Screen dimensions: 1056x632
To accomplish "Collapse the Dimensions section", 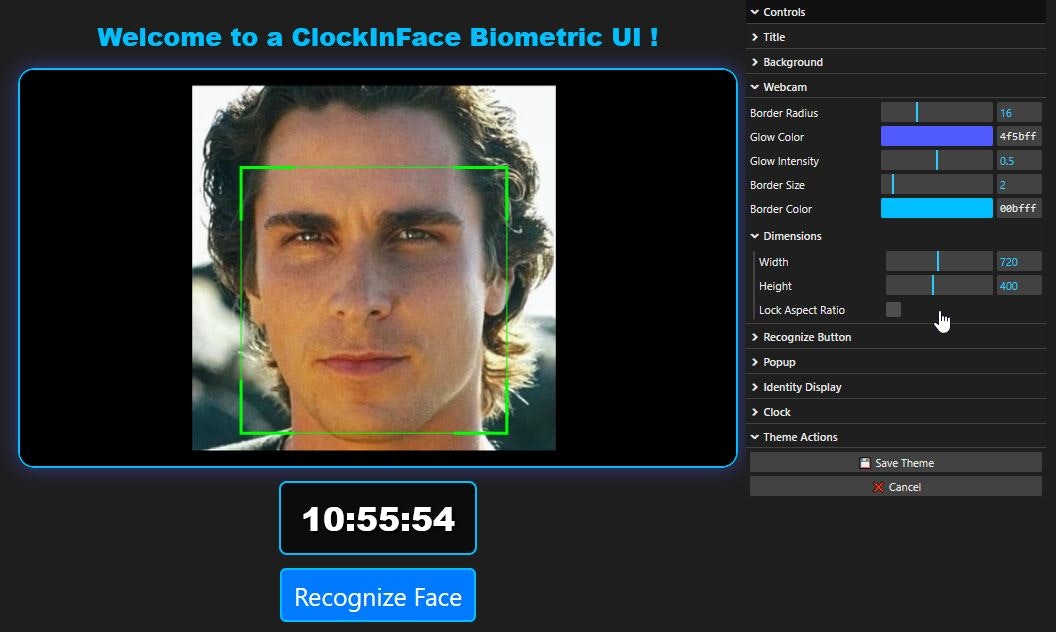I will [x=789, y=236].
